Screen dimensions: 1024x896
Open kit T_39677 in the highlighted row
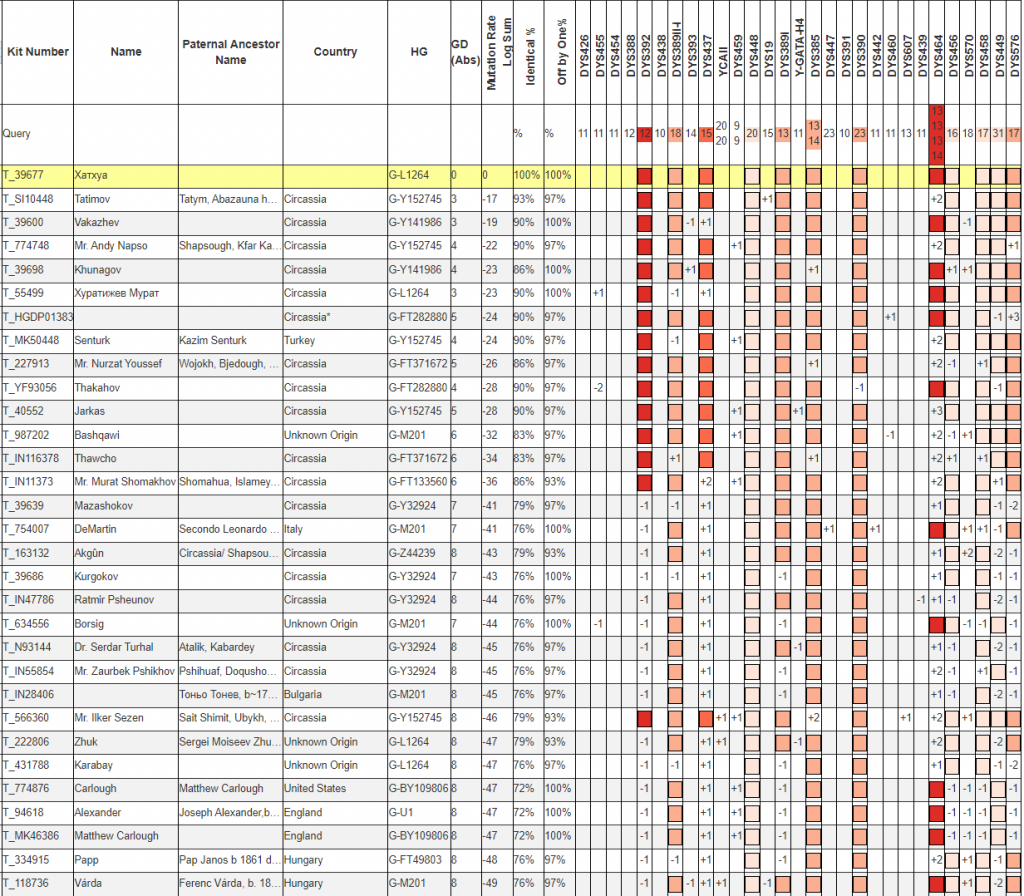24,175
